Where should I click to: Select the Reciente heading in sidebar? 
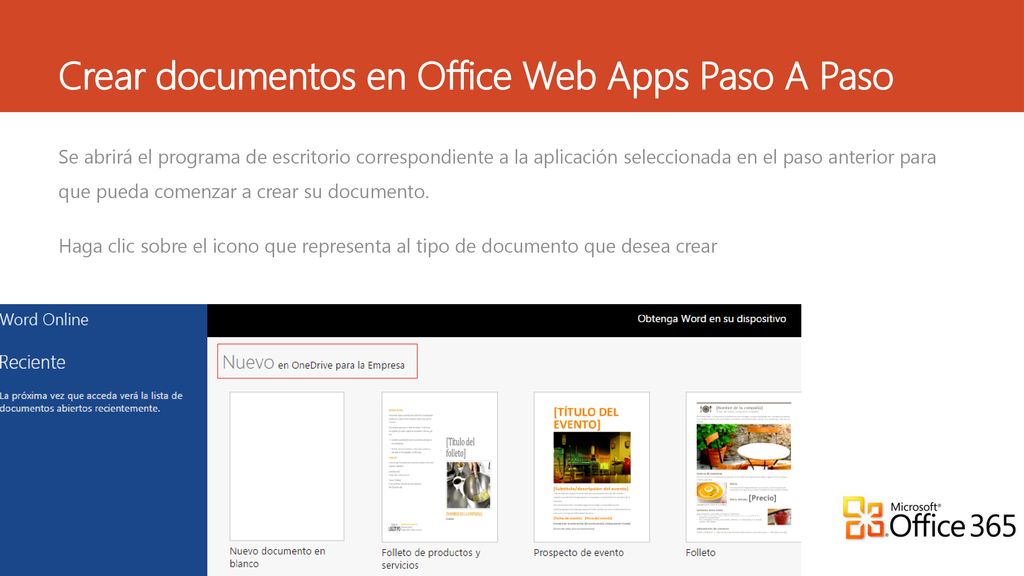click(33, 362)
